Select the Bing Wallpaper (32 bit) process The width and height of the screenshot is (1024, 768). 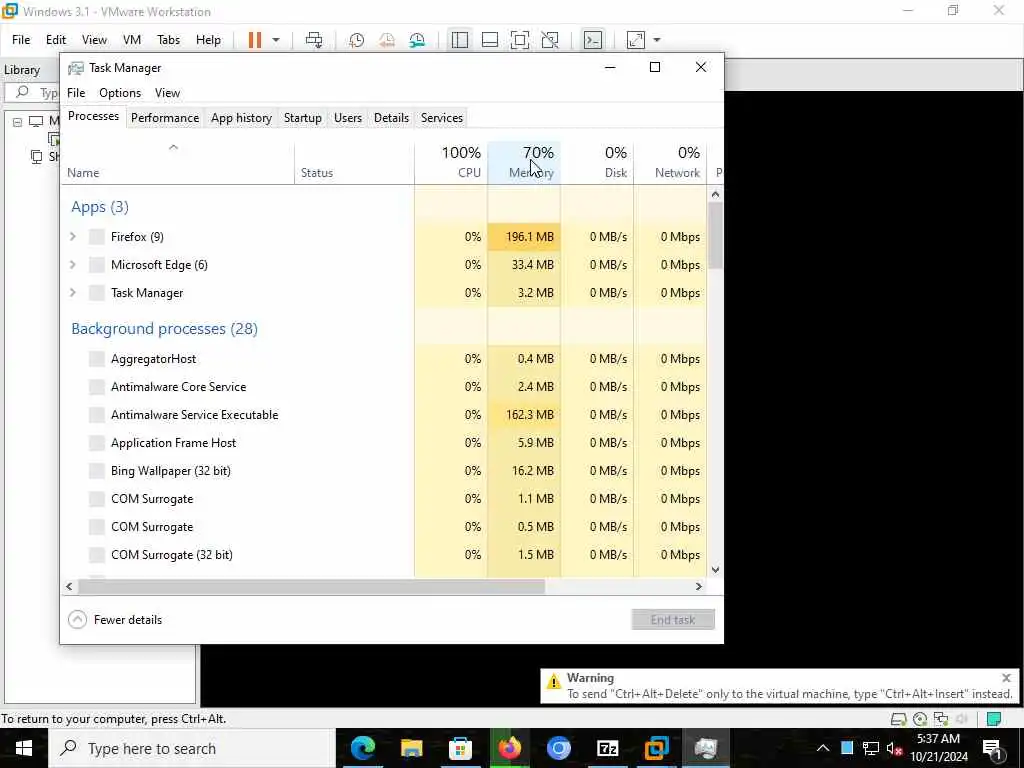[x=385, y=471]
